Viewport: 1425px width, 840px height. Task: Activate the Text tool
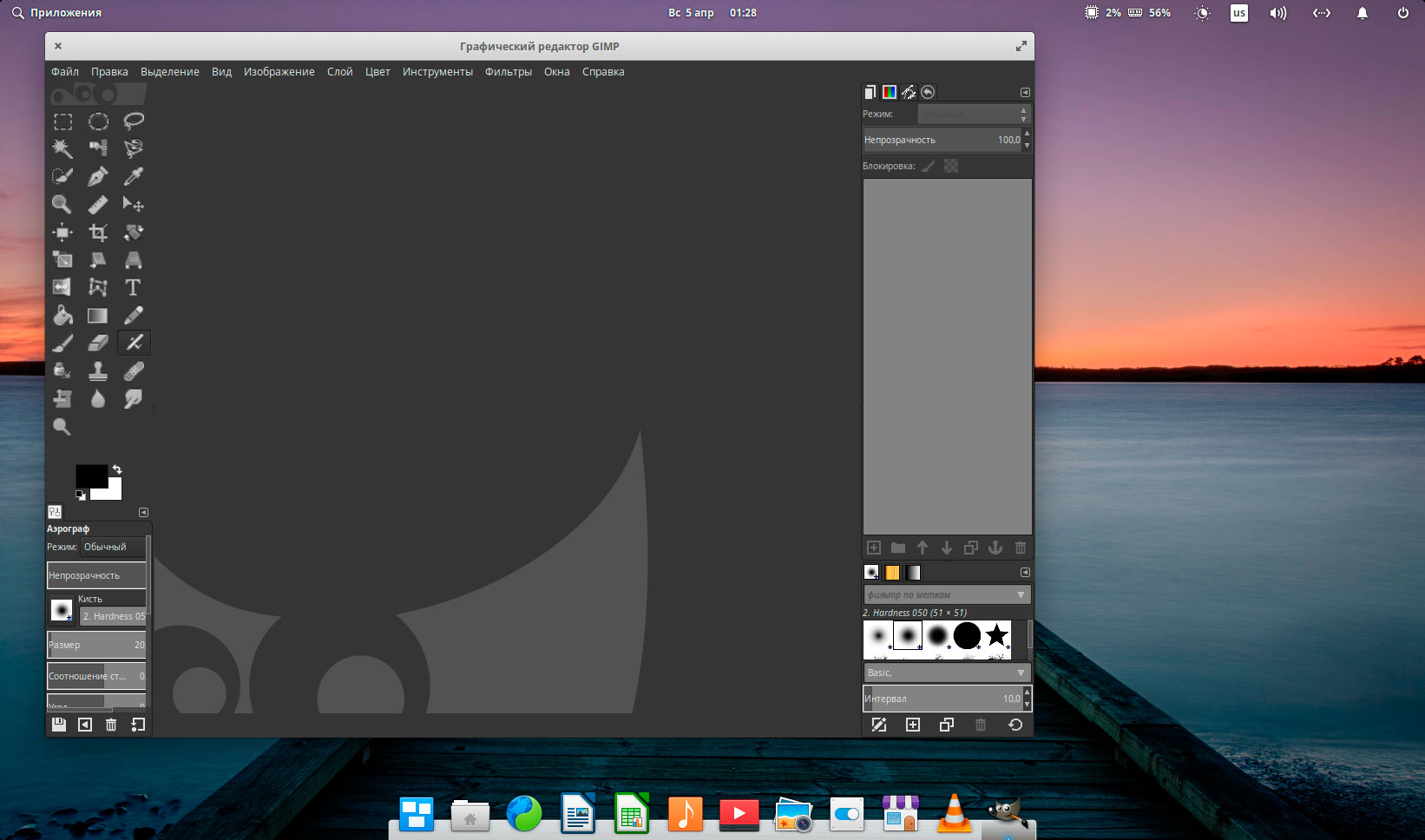[x=133, y=287]
